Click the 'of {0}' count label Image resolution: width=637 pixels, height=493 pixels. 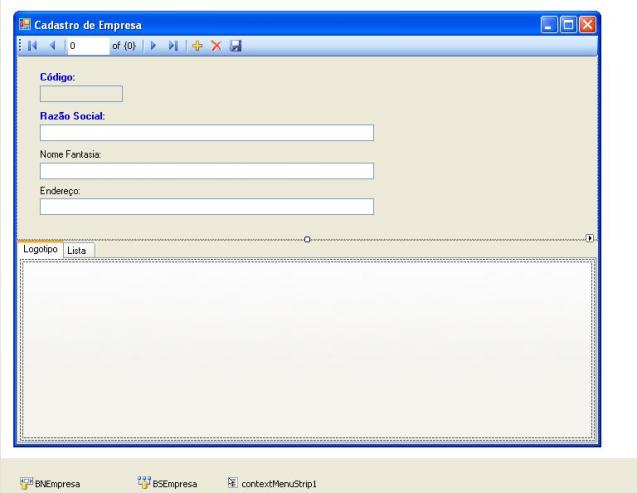click(x=124, y=46)
